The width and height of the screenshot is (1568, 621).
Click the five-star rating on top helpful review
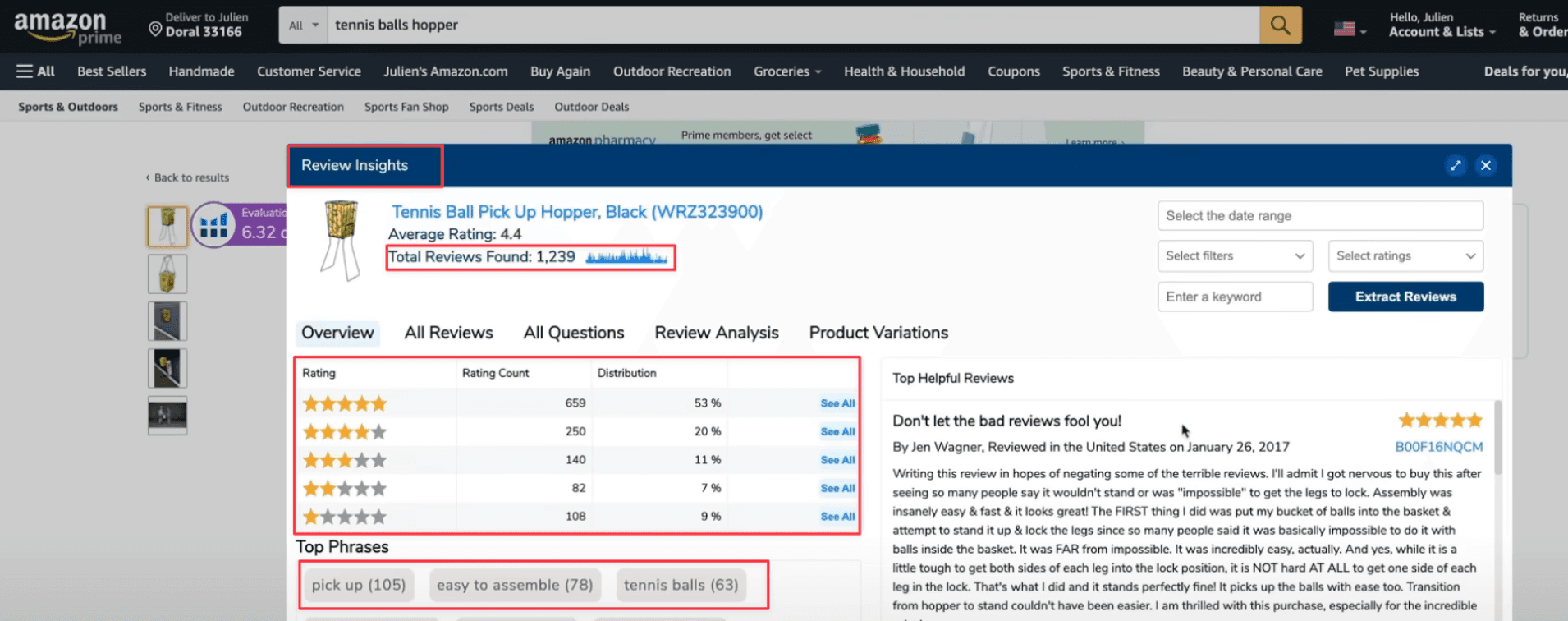(x=1441, y=421)
